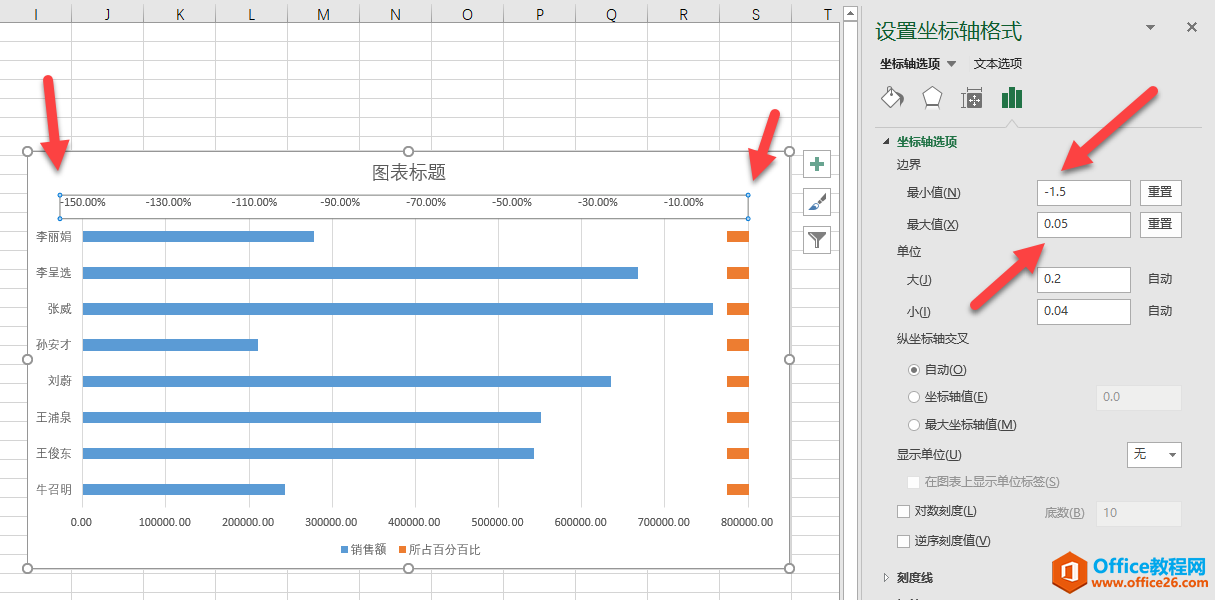Click the 最大值(X) input field
Viewport: 1215px width, 600px height.
pyautogui.click(x=1084, y=224)
